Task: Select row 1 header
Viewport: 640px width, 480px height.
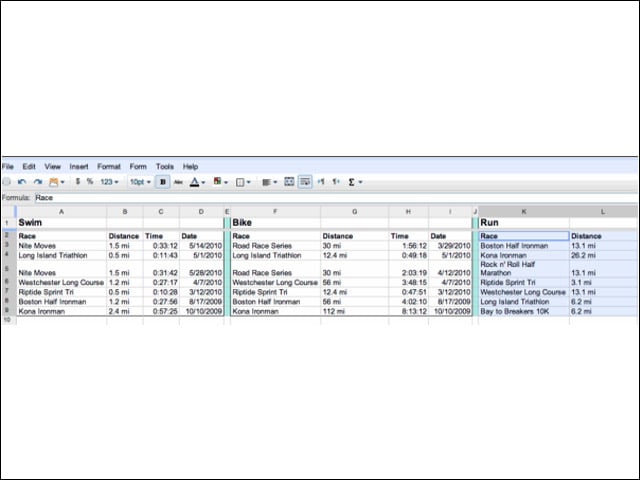Action: point(7,223)
